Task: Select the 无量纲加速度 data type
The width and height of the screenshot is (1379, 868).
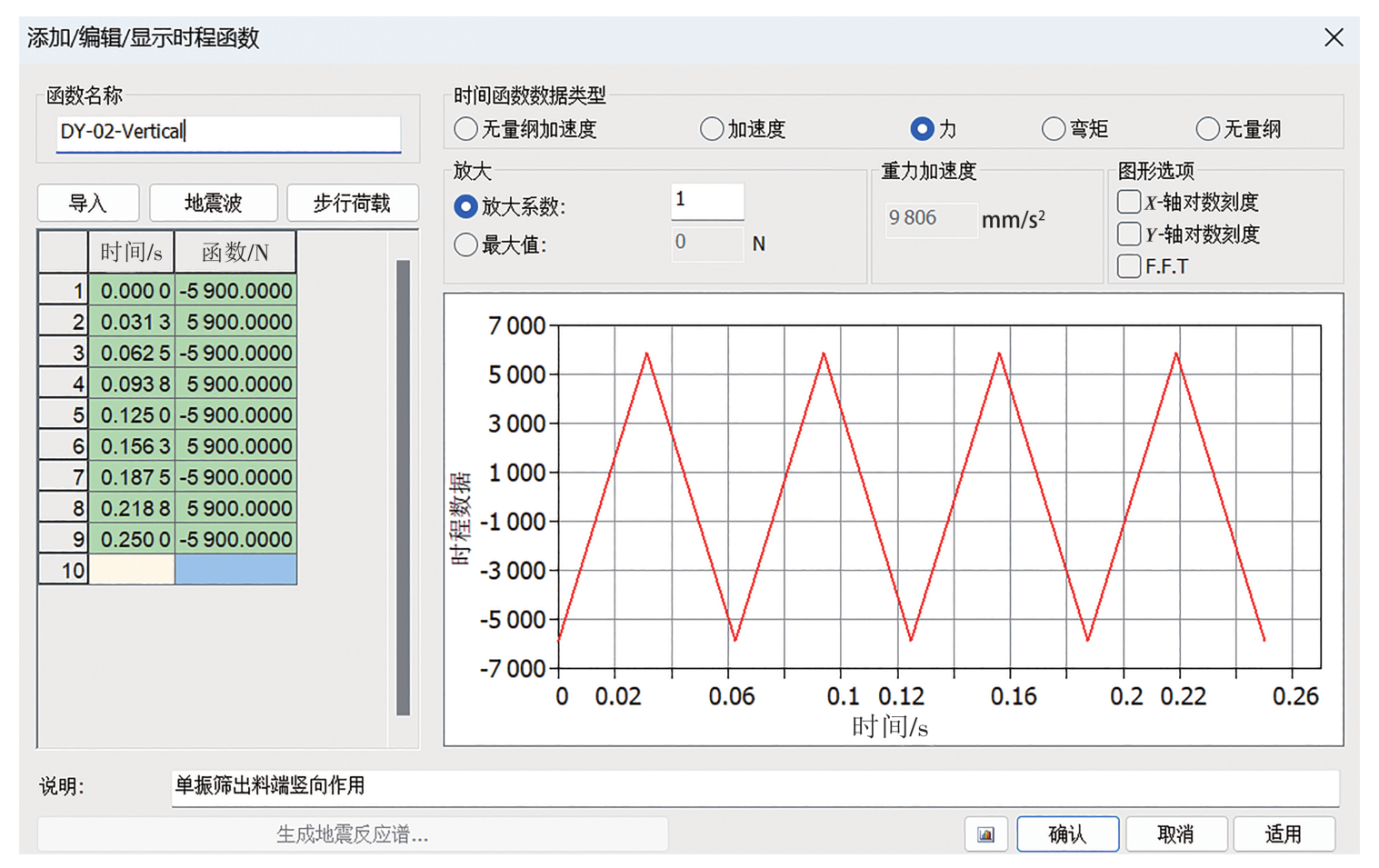Action: (x=466, y=129)
